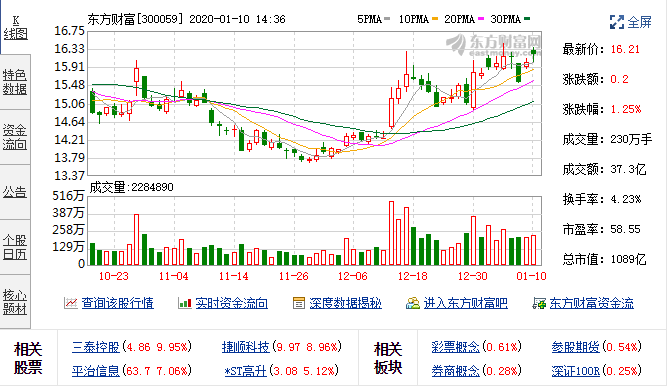Image resolution: width=668 pixels, height=386 pixels.
Task: Select the K线图 side tab
Action: [x=15, y=27]
